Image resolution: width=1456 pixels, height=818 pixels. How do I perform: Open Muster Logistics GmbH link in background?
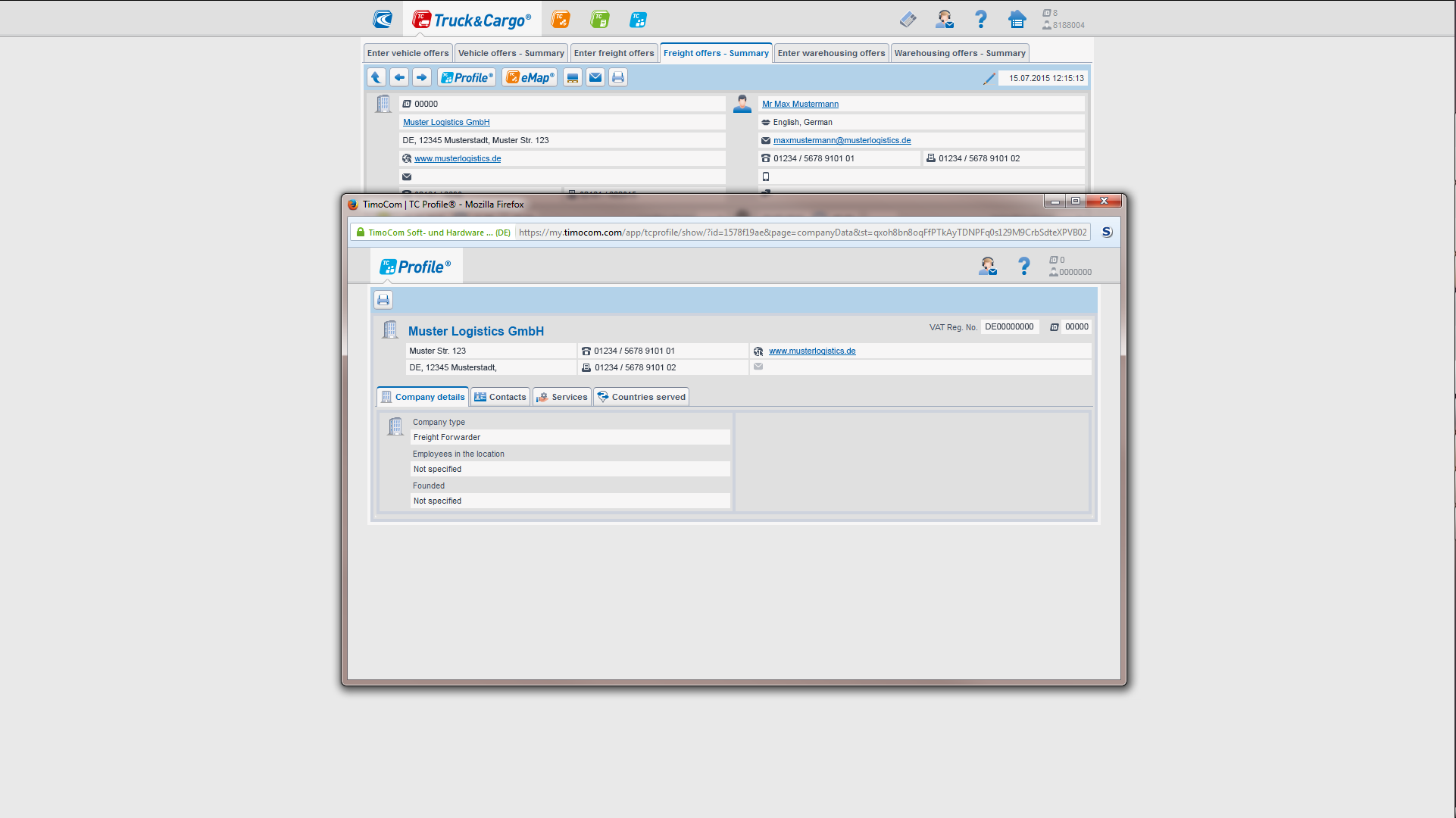(x=446, y=122)
